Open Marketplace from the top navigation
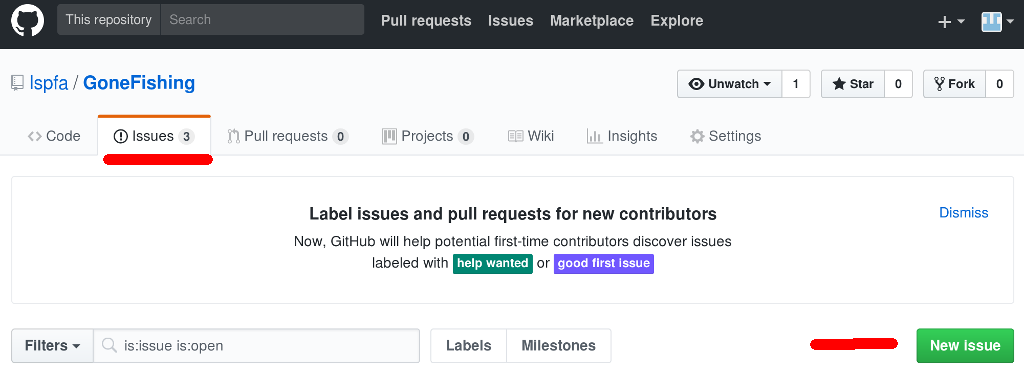 592,21
